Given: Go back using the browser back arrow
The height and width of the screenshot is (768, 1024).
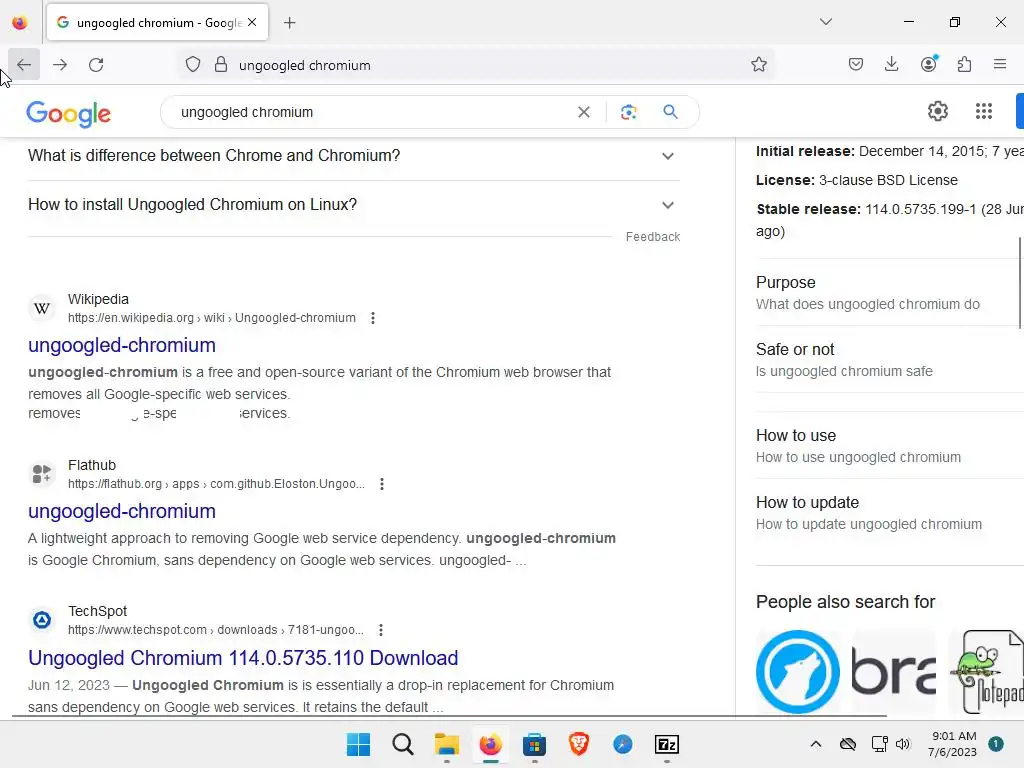Looking at the screenshot, I should (24, 65).
